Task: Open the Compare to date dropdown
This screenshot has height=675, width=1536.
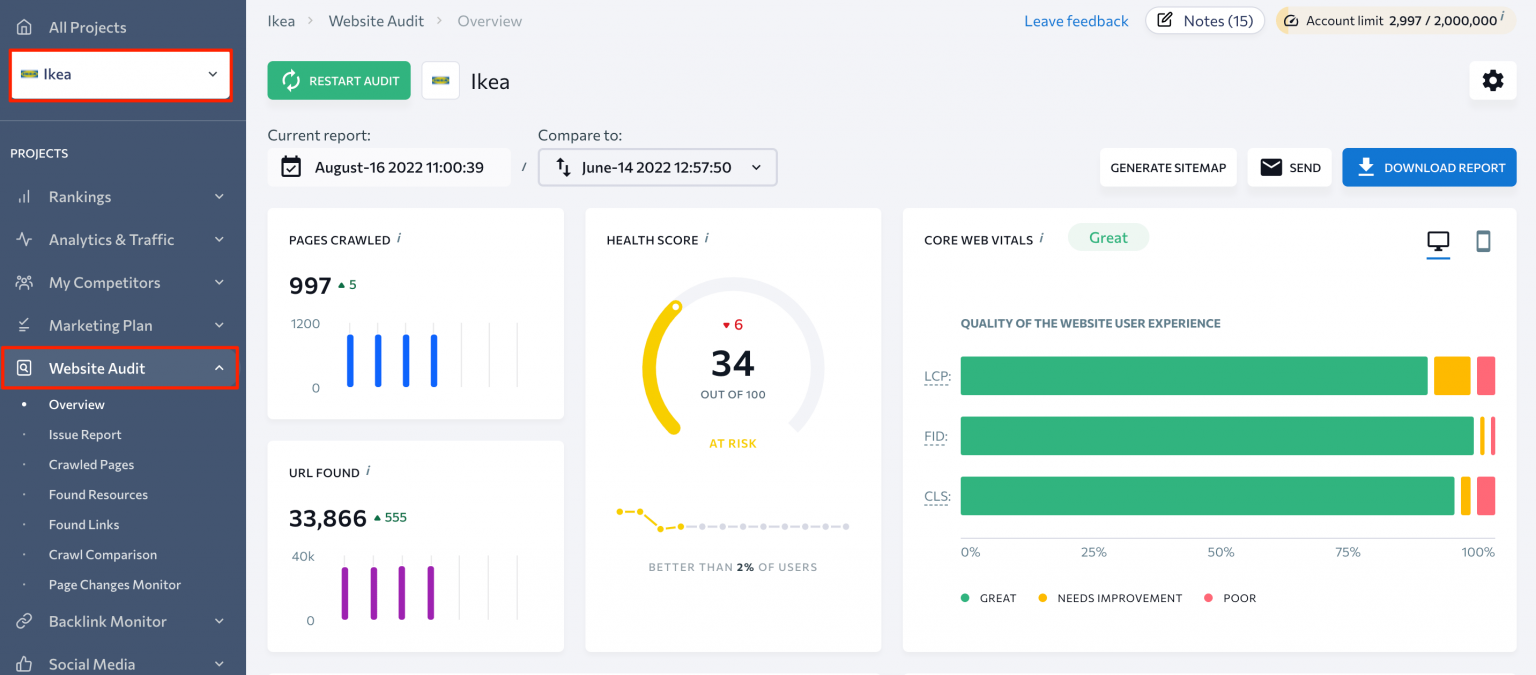Action: (x=657, y=168)
